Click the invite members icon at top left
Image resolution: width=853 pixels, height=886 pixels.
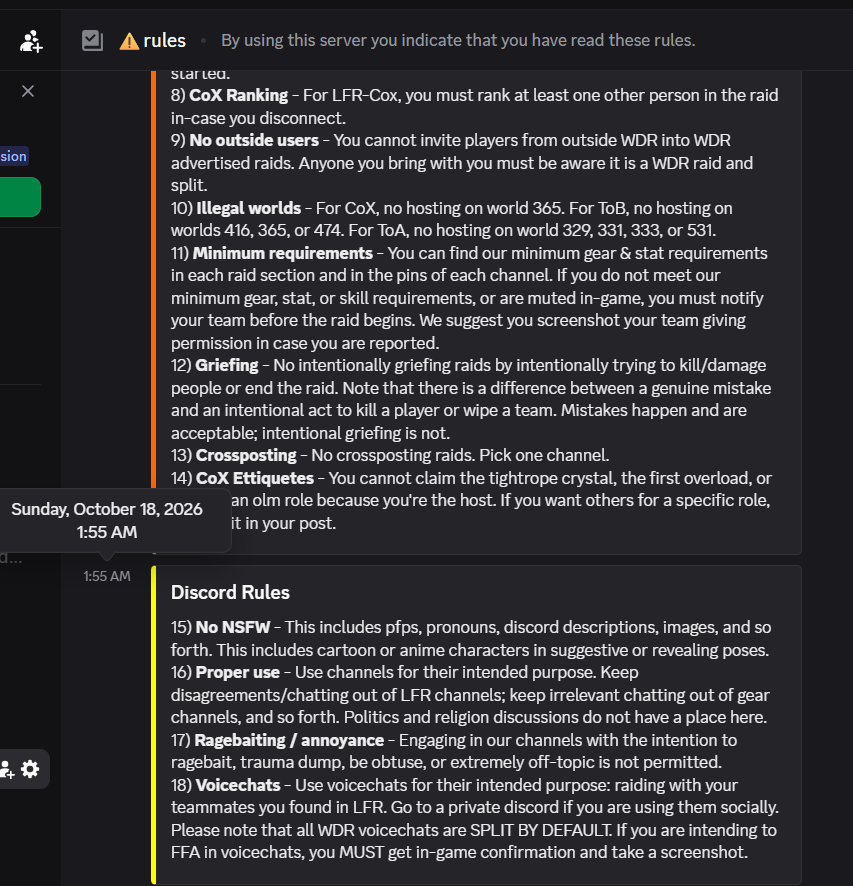(x=31, y=41)
